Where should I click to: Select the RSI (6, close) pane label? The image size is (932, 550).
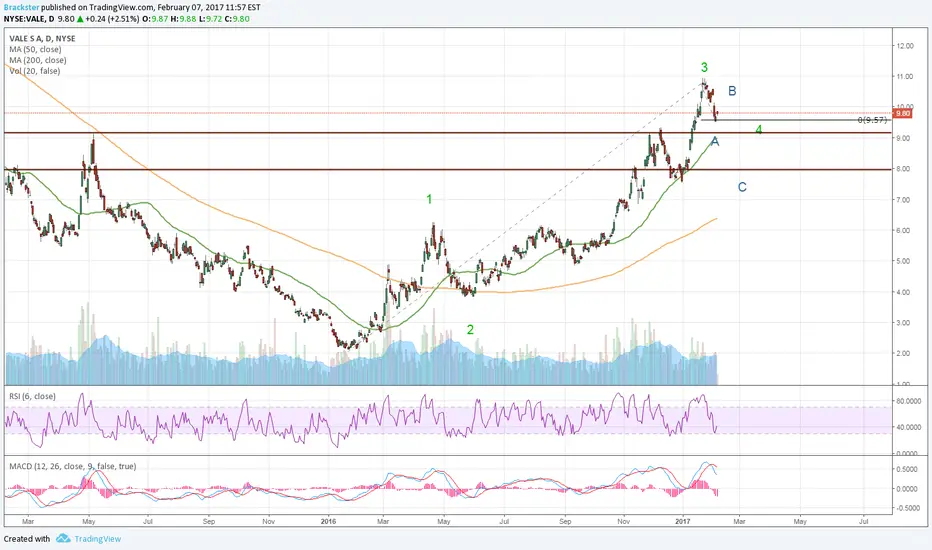pos(32,396)
